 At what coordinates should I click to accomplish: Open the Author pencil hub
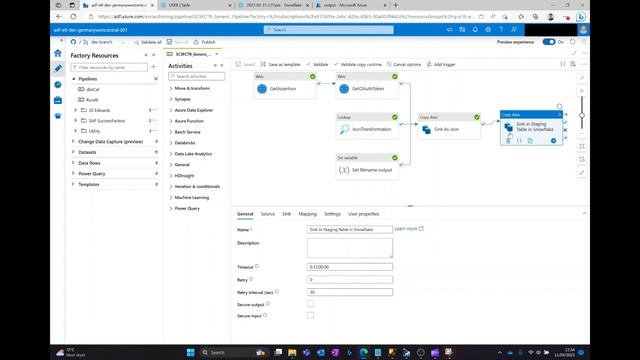(58, 69)
